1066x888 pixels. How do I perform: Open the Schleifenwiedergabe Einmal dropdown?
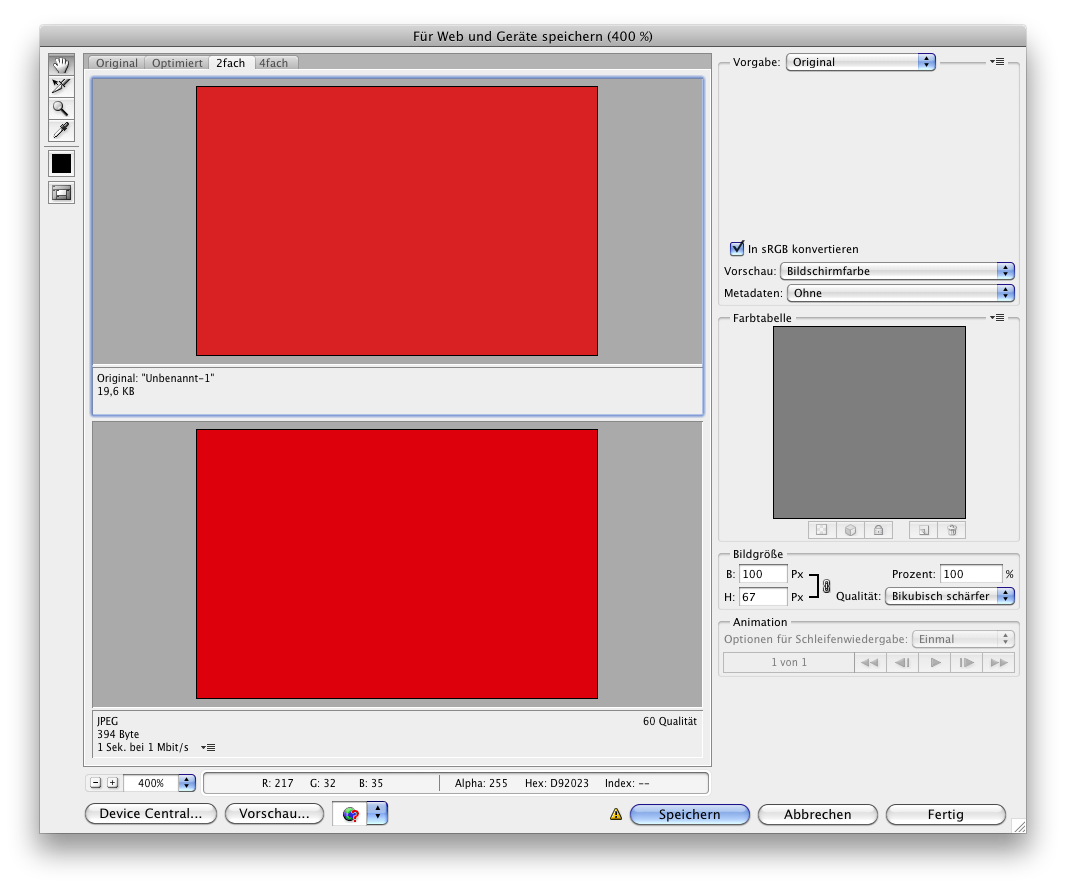tap(963, 639)
